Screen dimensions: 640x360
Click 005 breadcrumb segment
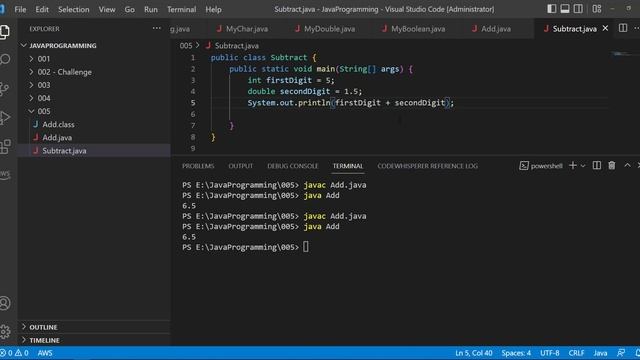click(186, 46)
